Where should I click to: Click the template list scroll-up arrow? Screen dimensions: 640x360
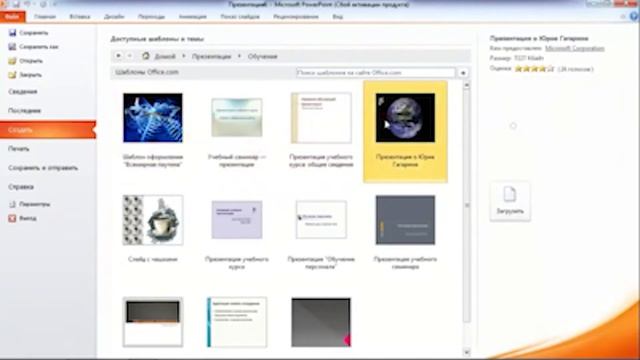point(467,85)
